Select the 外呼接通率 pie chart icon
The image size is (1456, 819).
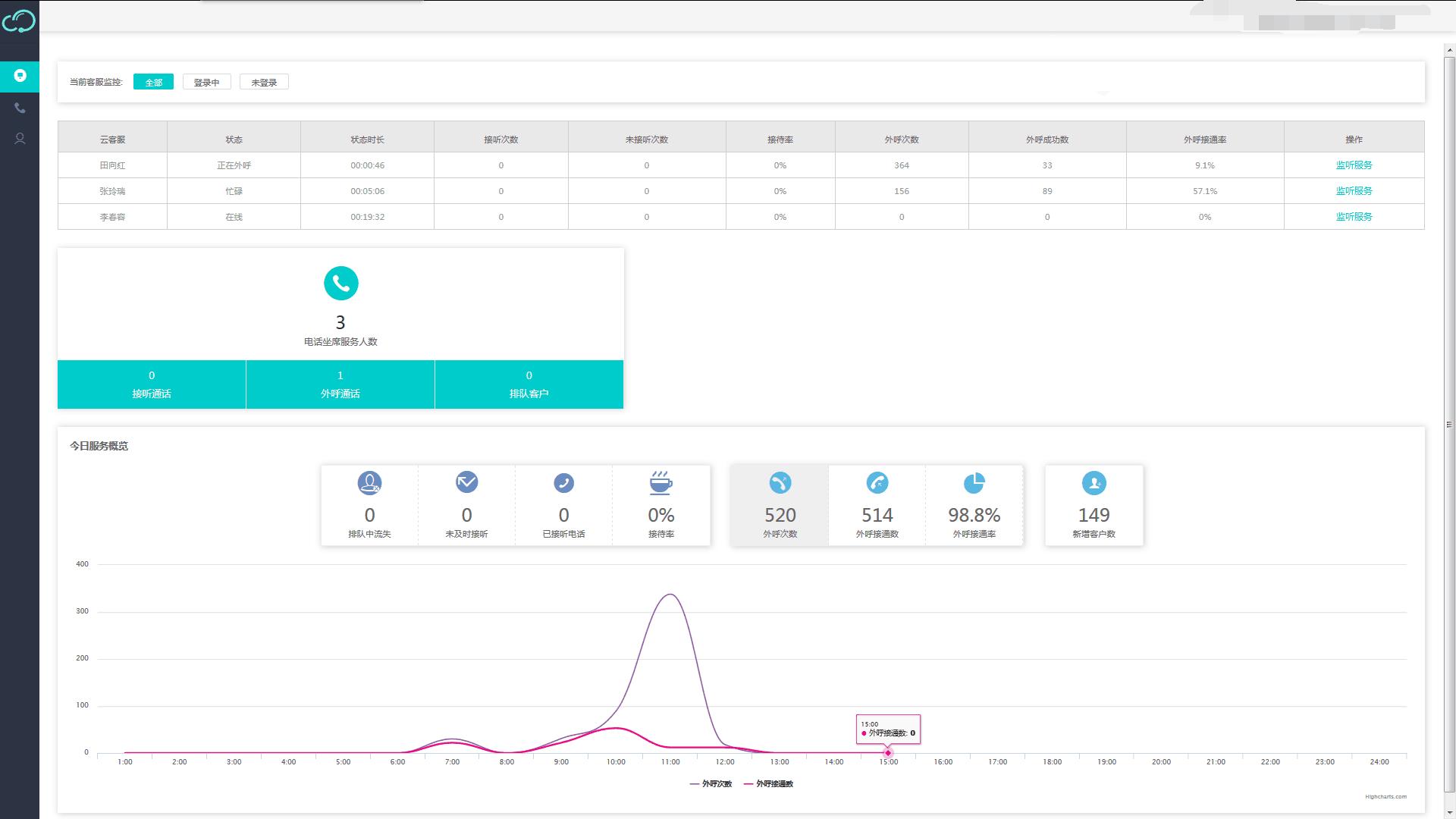(974, 483)
